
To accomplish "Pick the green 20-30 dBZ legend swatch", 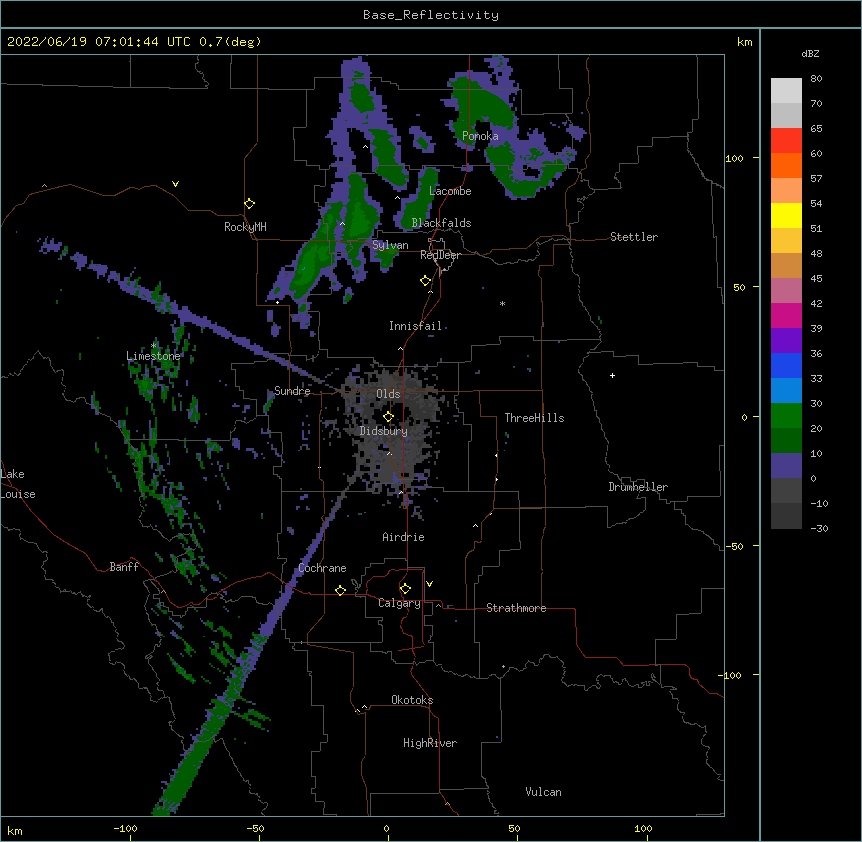I will click(786, 416).
